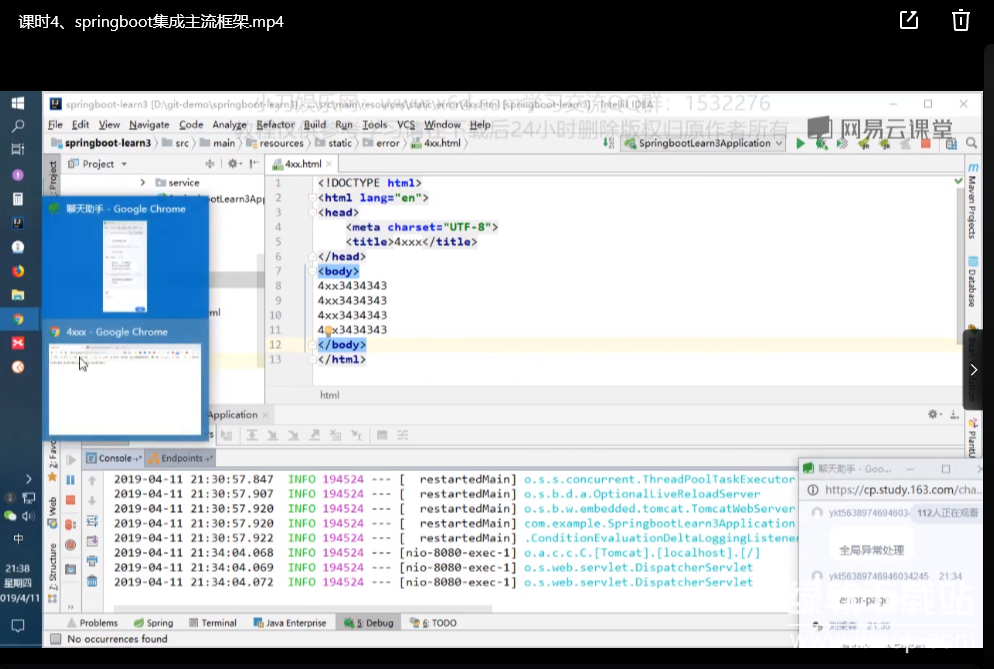Viewport: 994px width, 669px height.
Task: Click the Windows Start button
Action: pyautogui.click(x=17, y=103)
